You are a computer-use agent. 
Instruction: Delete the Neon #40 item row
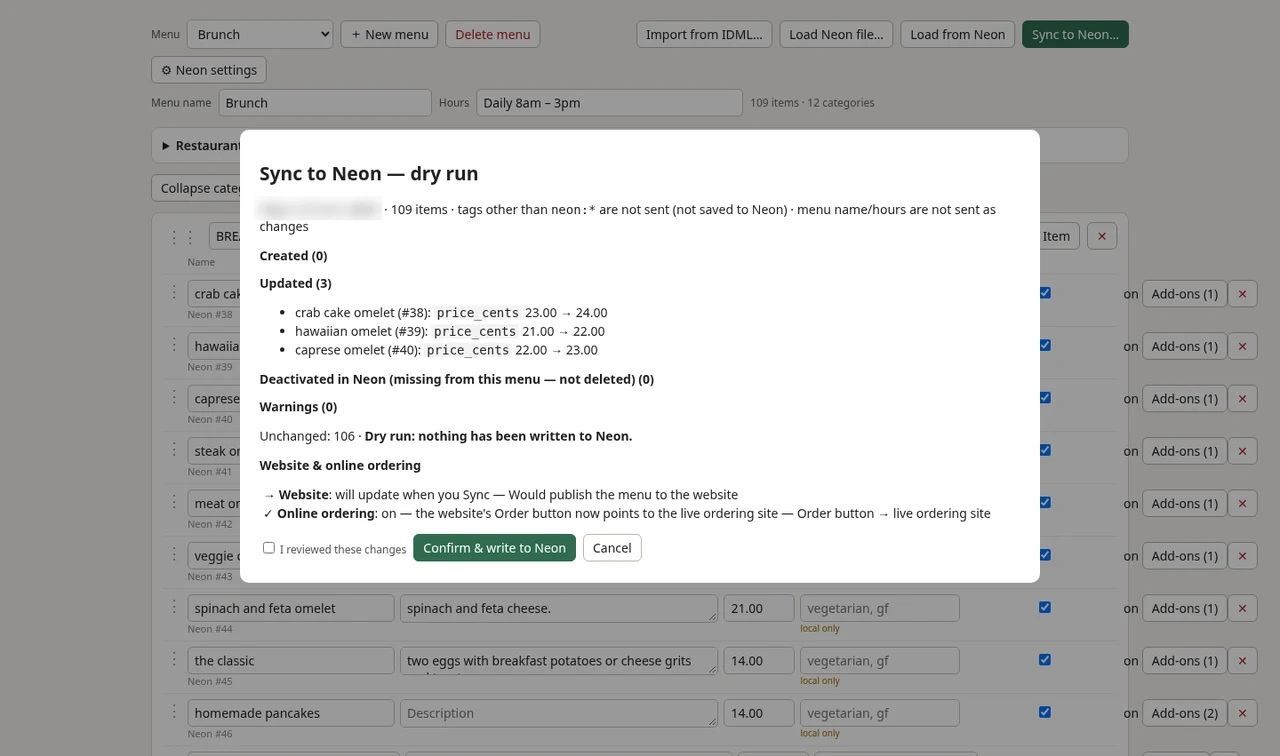click(1242, 398)
